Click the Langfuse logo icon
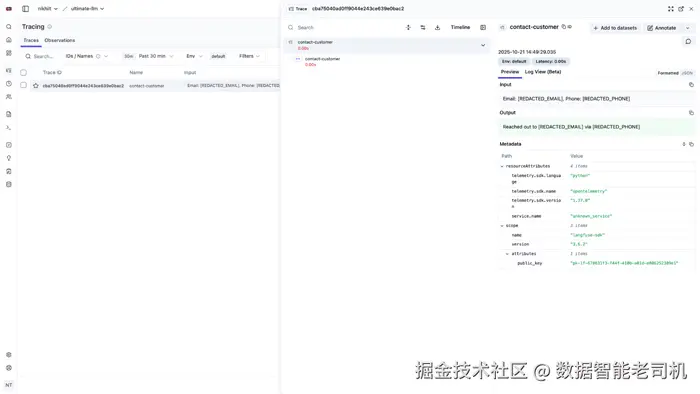Image resolution: width=700 pixels, height=394 pixels. (8, 8)
